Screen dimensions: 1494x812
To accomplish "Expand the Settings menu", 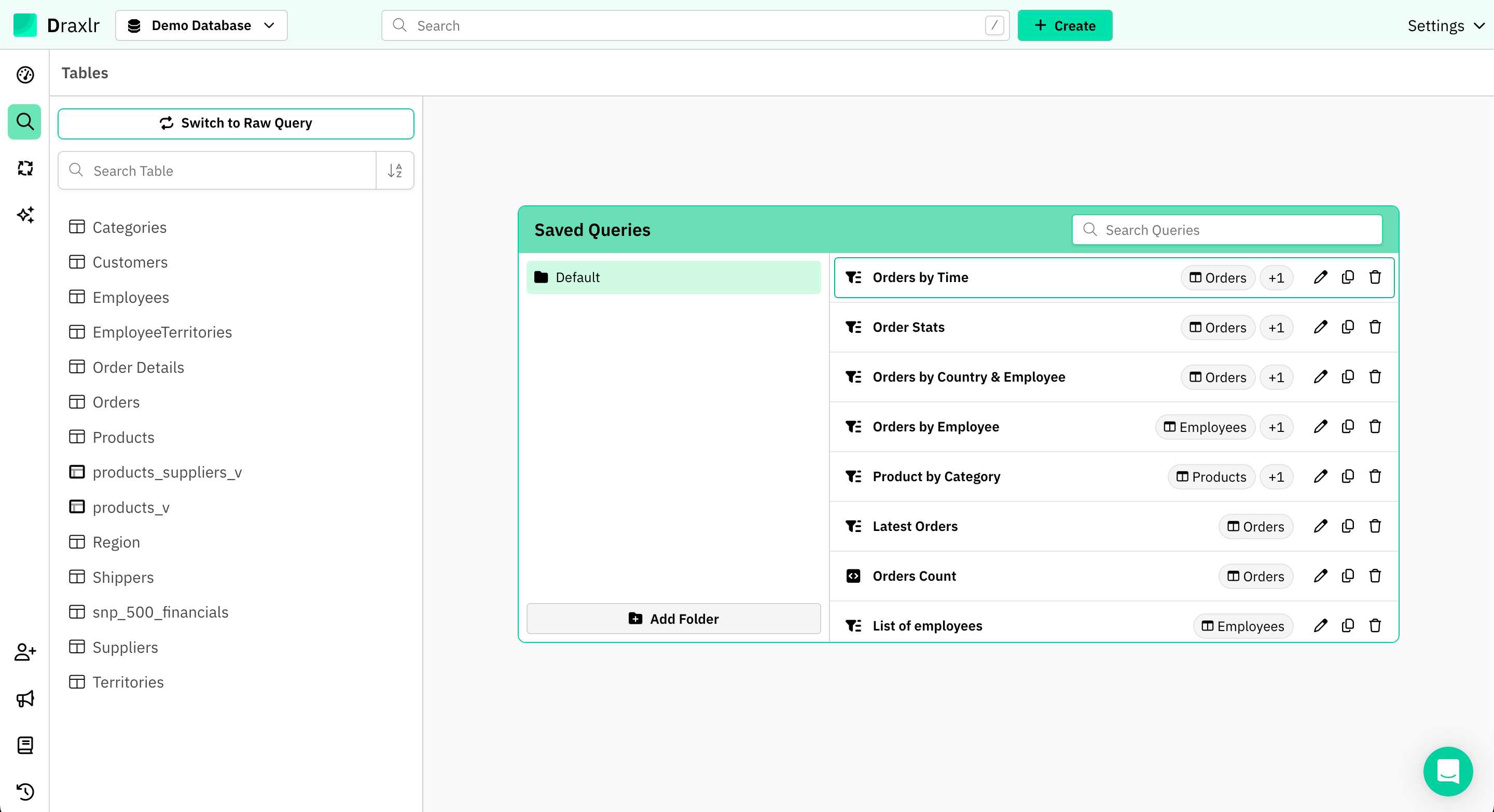I will point(1446,25).
